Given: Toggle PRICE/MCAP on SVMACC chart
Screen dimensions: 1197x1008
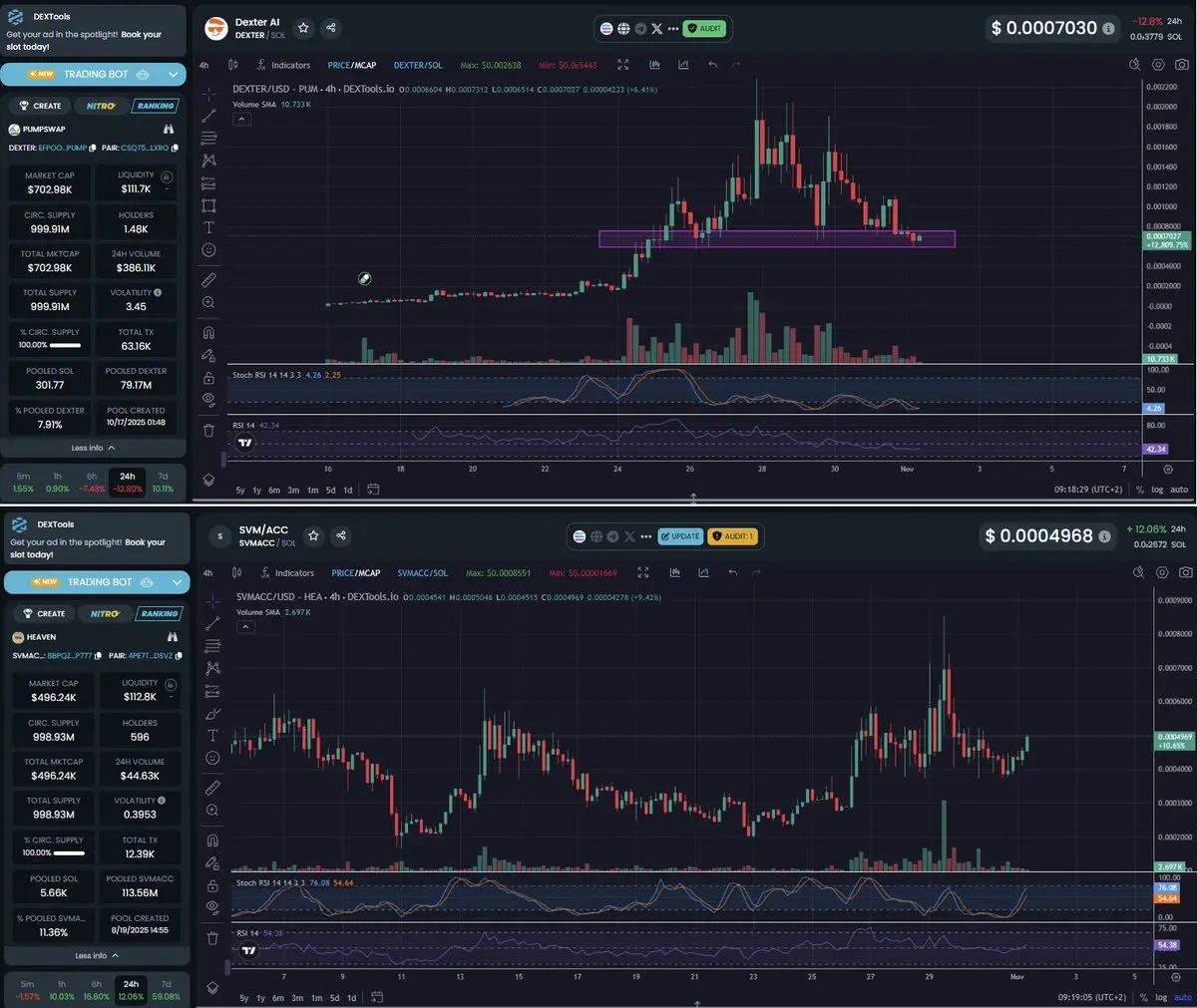Looking at the screenshot, I should pyautogui.click(x=356, y=573).
